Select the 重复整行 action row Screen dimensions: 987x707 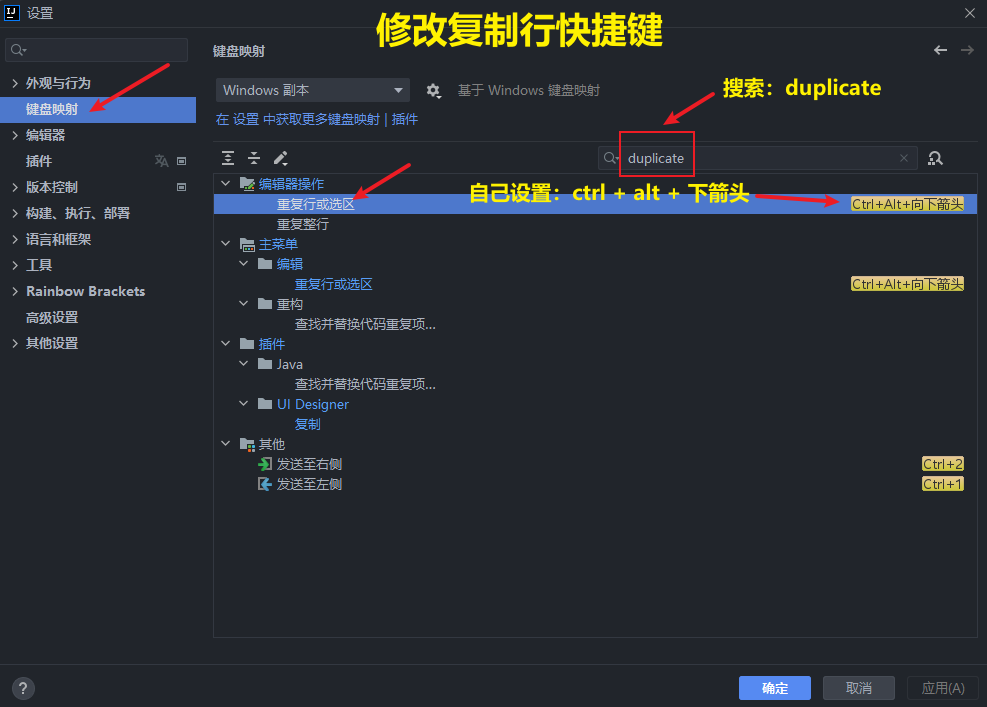pos(303,224)
